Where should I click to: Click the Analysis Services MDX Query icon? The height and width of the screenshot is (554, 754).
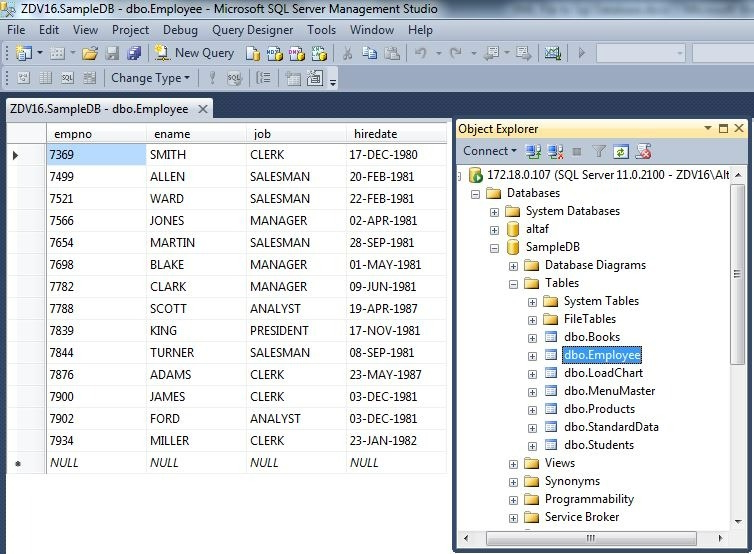point(275,53)
